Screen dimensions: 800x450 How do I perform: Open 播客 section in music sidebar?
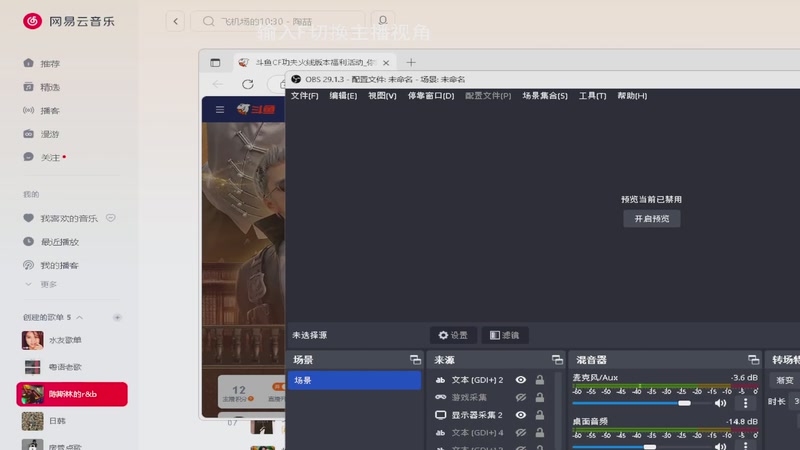(42, 110)
